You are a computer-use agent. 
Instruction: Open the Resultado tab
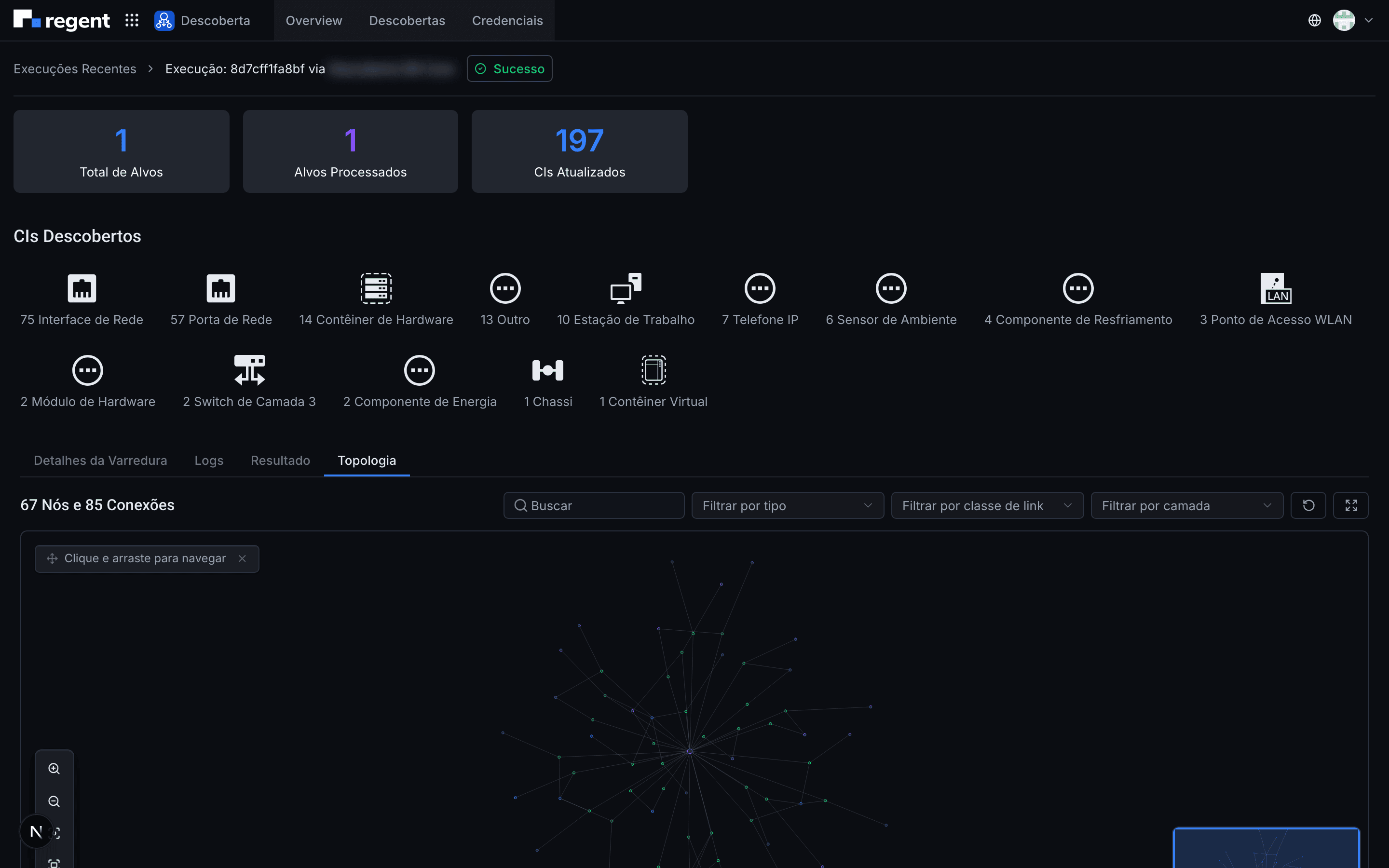point(281,461)
